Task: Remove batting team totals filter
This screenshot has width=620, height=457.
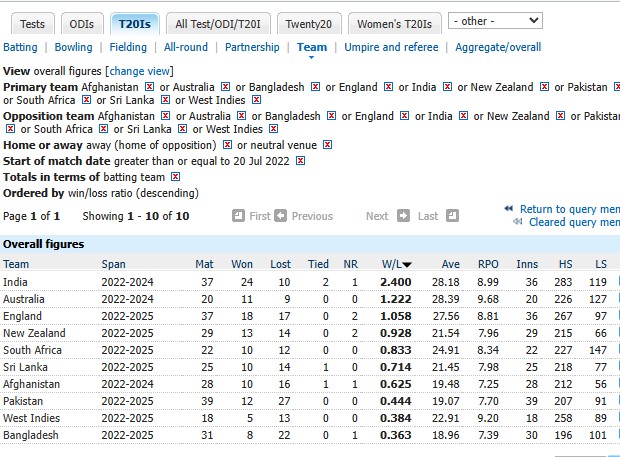Action: point(176,177)
